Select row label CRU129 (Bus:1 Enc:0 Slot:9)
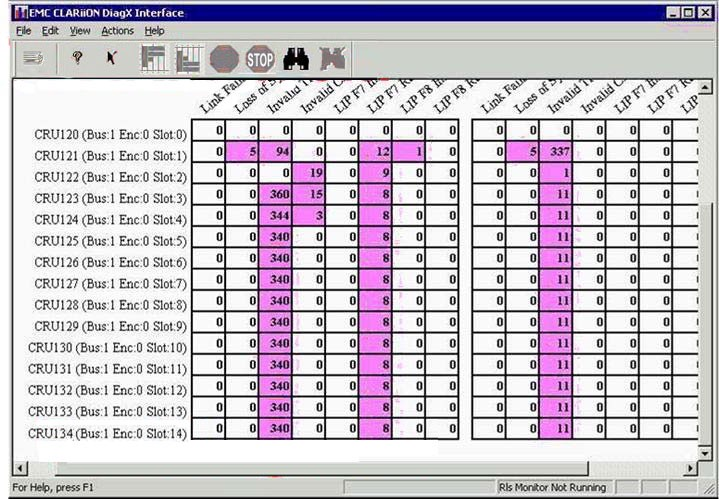Screen dimensions: 719x499 (111, 327)
